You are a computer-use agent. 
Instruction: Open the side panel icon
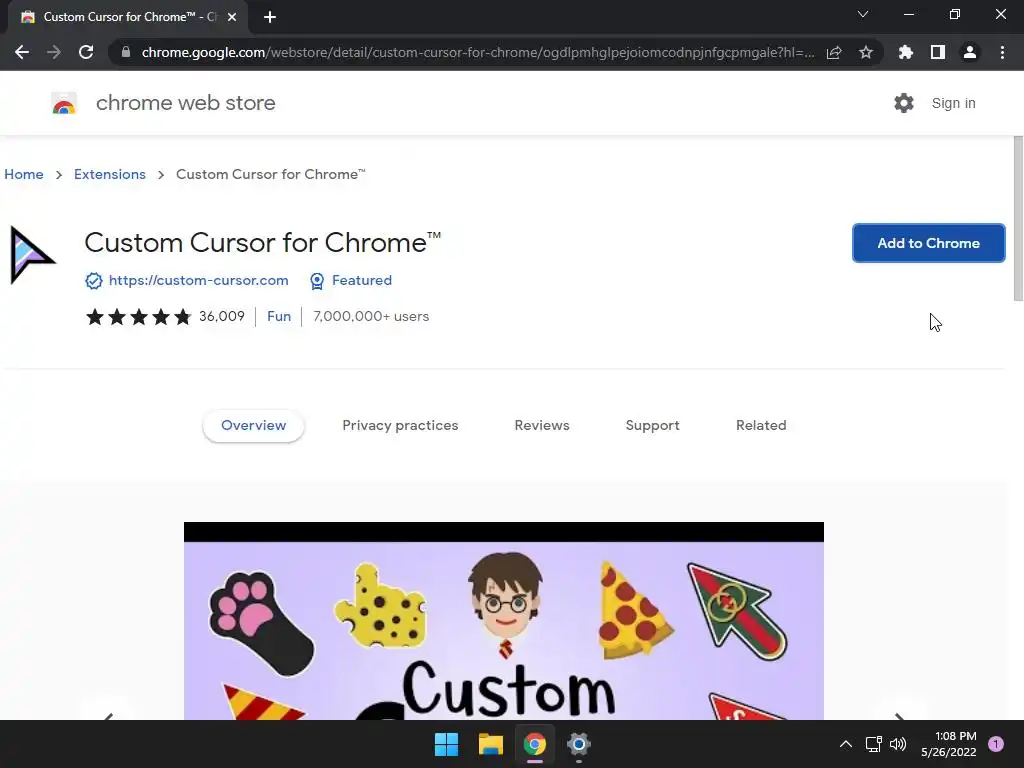click(938, 52)
